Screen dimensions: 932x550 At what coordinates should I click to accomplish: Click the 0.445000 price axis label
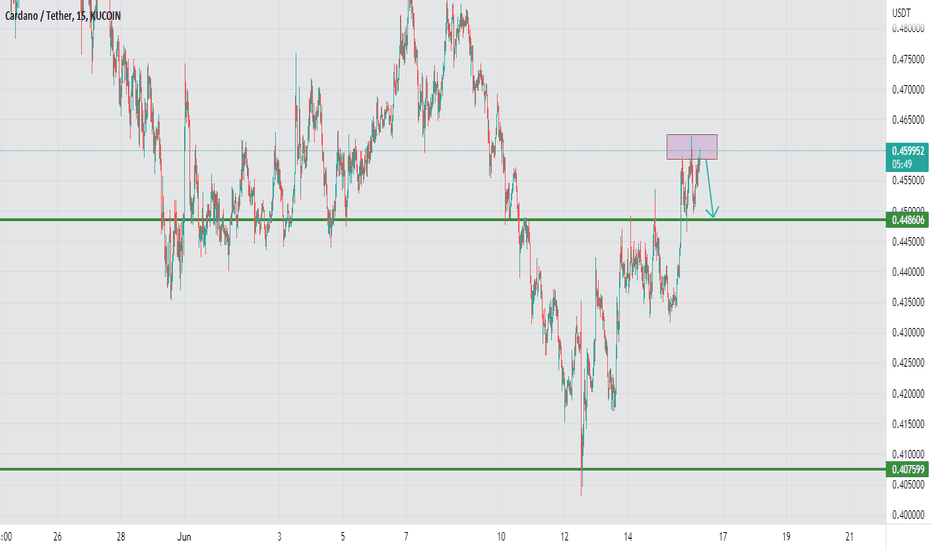point(908,242)
